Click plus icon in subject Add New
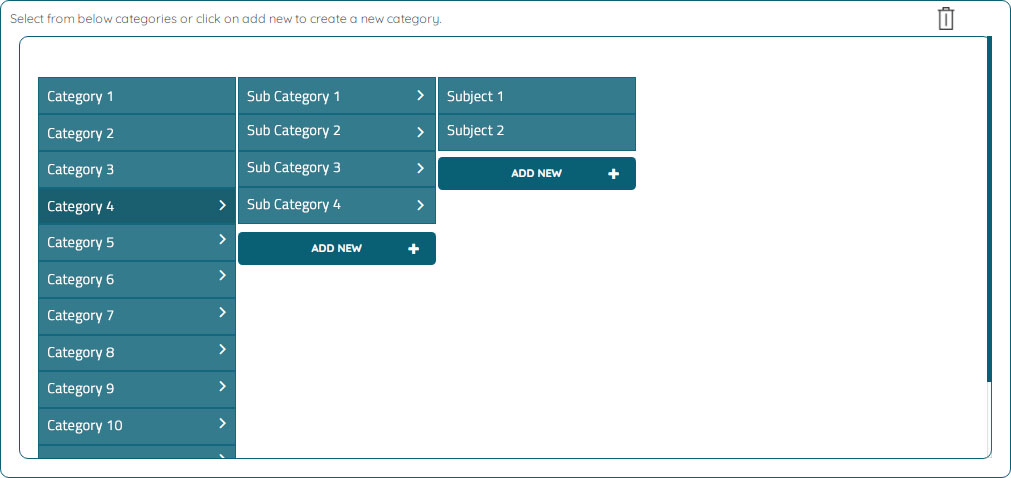1011x478 pixels. (x=613, y=174)
